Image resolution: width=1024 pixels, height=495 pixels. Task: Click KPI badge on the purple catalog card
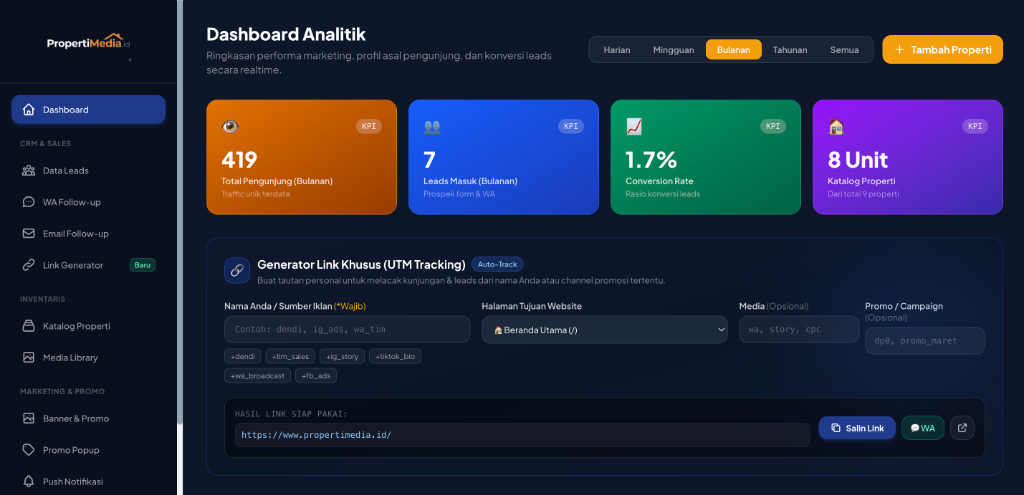coord(975,126)
